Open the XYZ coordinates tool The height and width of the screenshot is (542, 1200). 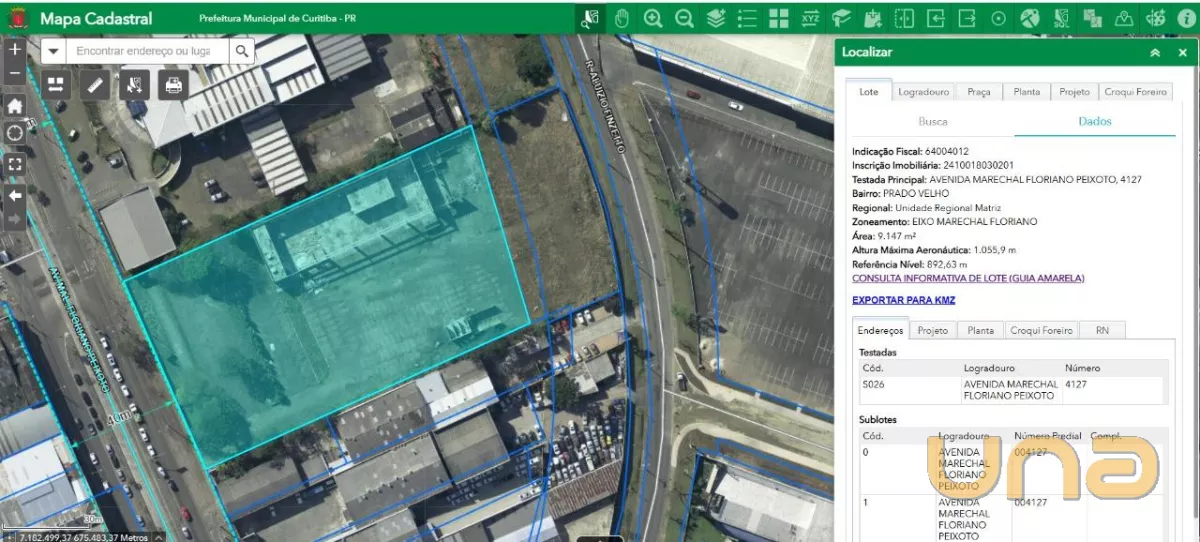810,18
